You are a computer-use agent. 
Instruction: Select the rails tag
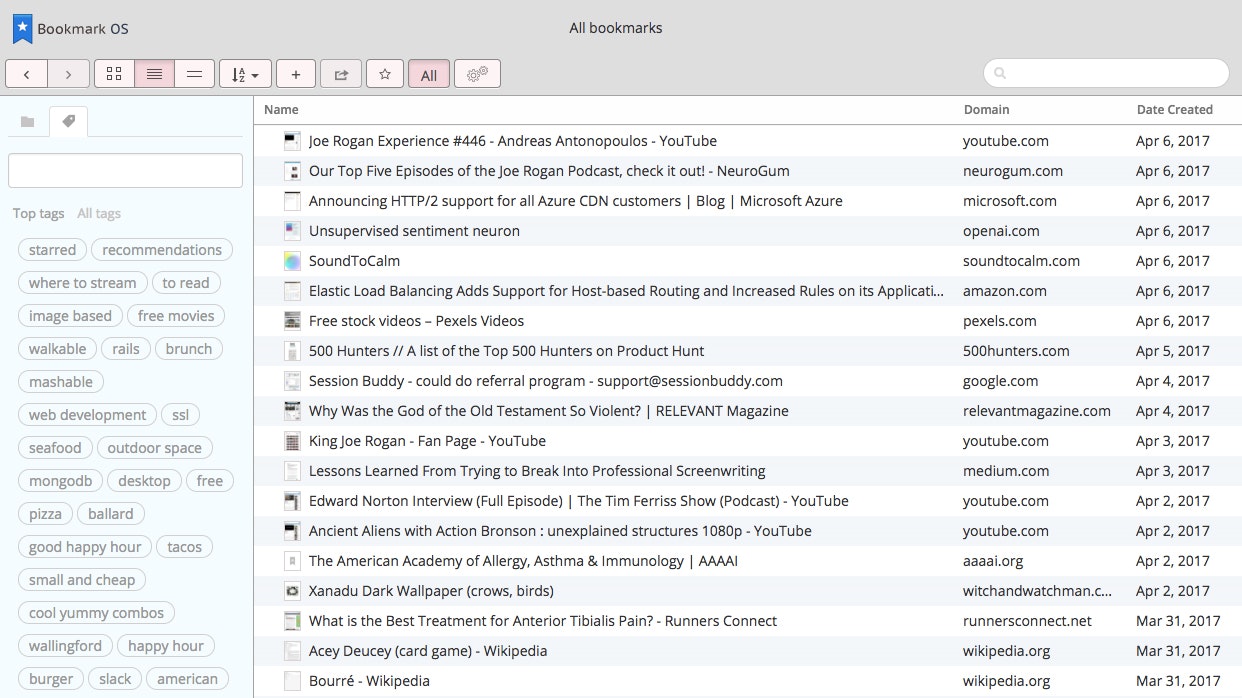click(x=126, y=349)
